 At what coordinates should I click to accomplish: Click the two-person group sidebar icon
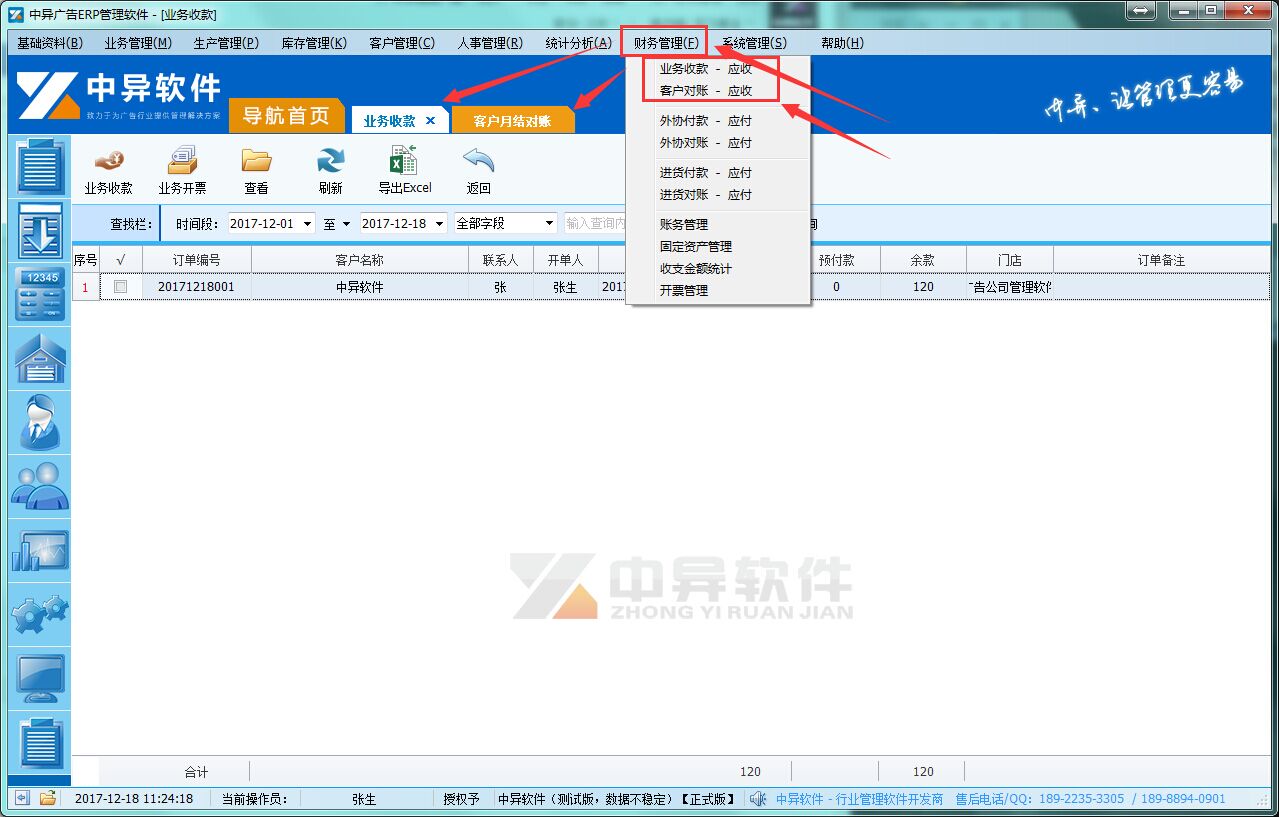coord(40,487)
